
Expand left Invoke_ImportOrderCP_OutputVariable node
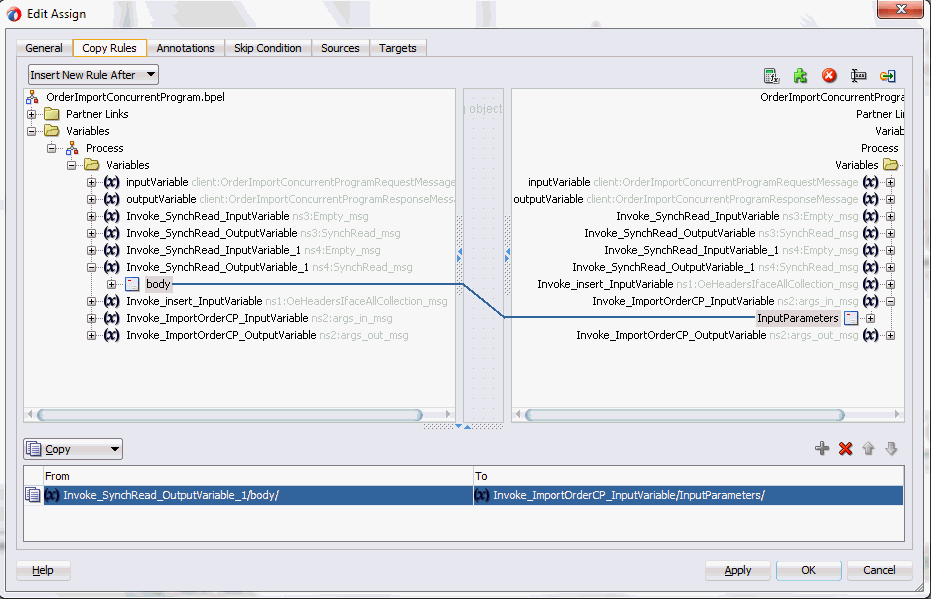click(x=91, y=335)
